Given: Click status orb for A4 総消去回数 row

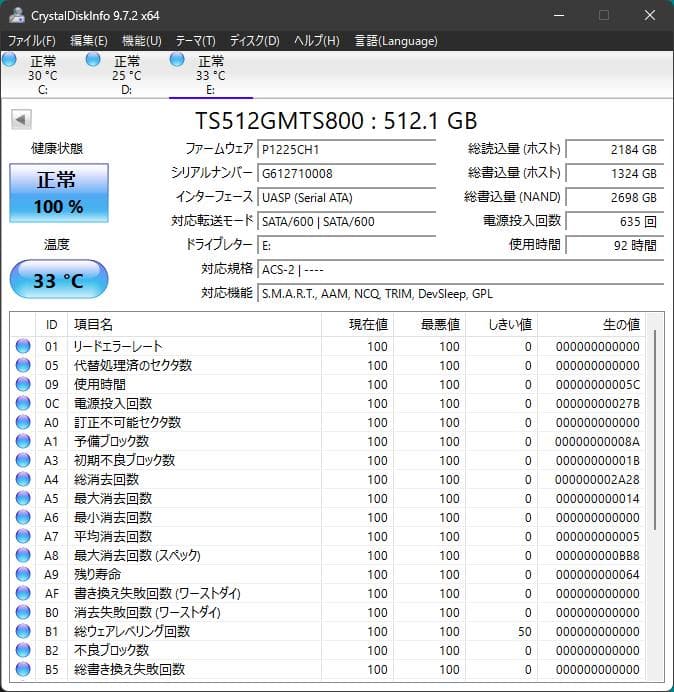Looking at the screenshot, I should (23, 479).
